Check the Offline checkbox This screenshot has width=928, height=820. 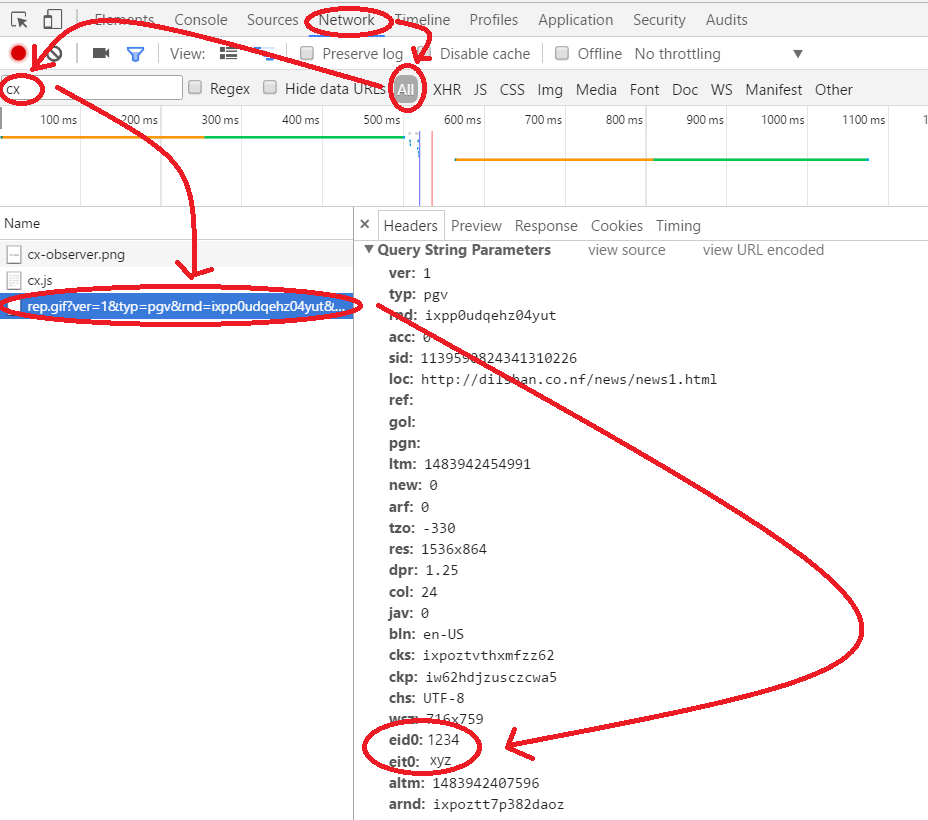(x=562, y=53)
